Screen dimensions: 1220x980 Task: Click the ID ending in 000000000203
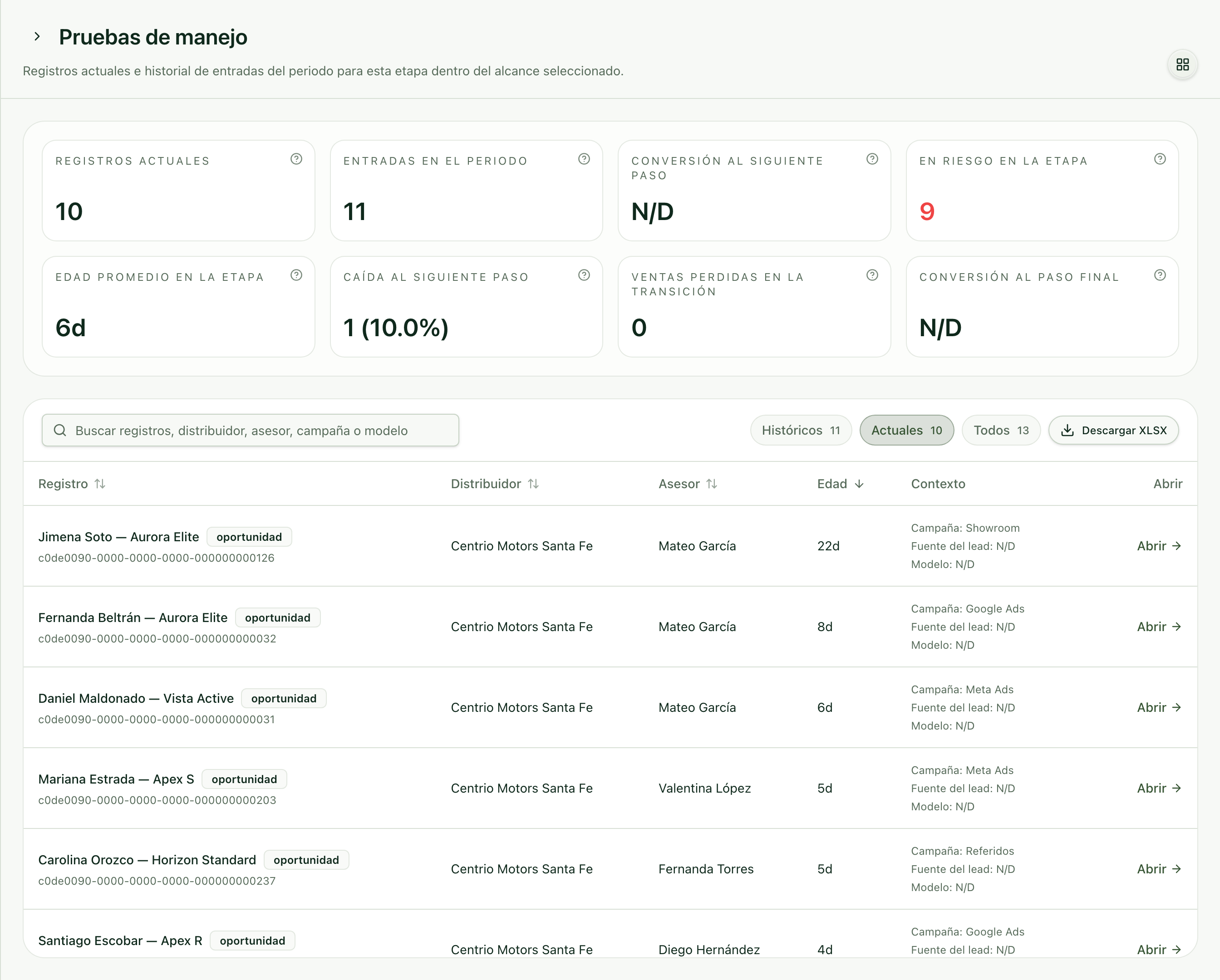pos(157,800)
